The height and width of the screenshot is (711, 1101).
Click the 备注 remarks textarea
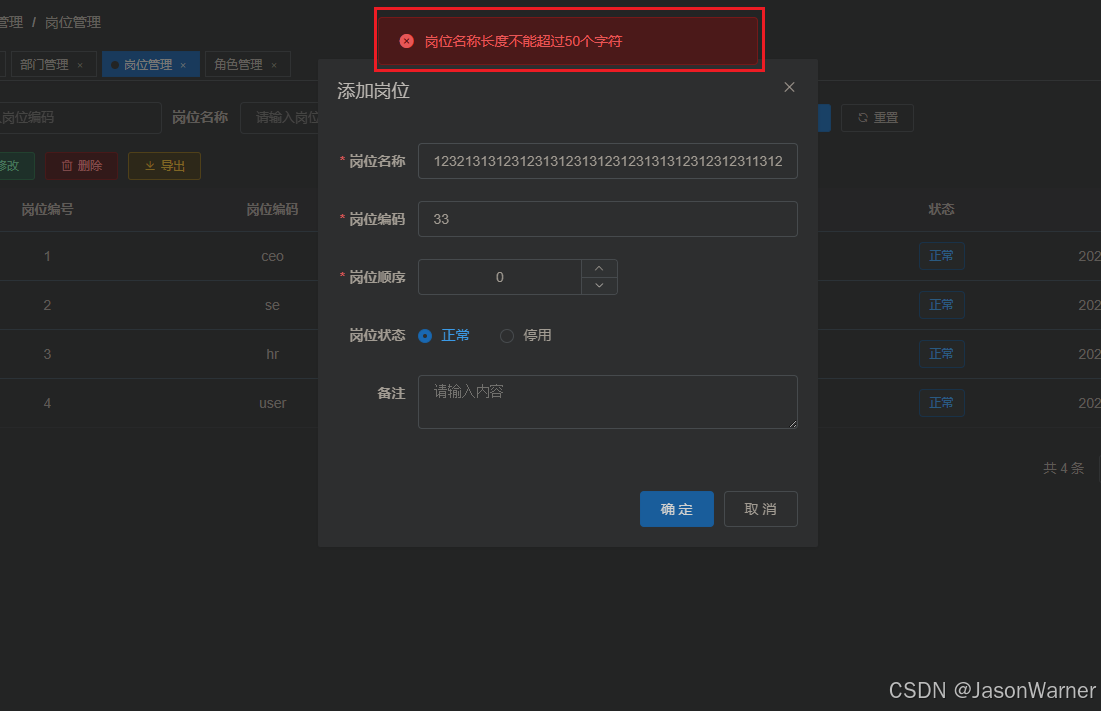[x=607, y=401]
